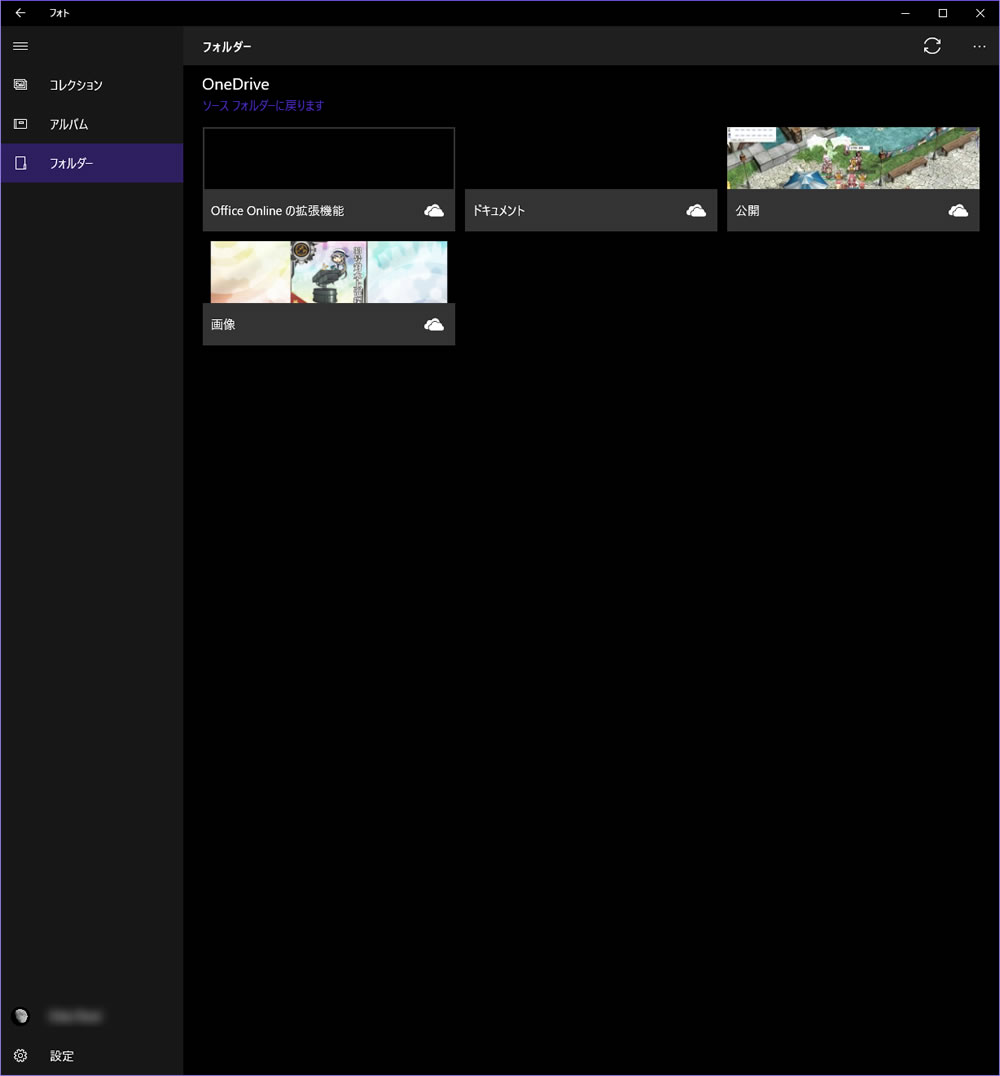Follow the ソース フォルダーに戻ります link
Viewport: 1000px width, 1076px height.
[263, 106]
